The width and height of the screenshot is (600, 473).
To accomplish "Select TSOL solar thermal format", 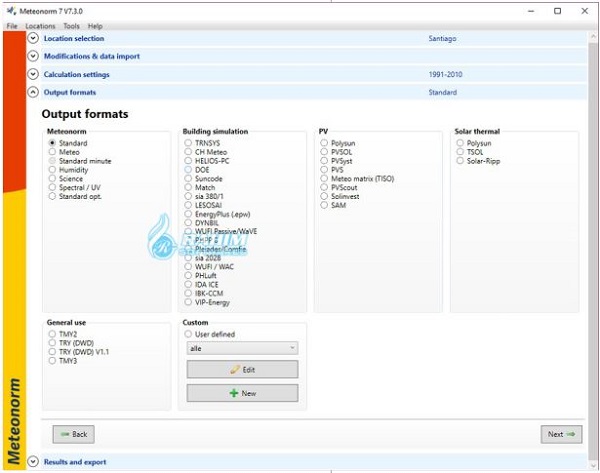I will [460, 152].
